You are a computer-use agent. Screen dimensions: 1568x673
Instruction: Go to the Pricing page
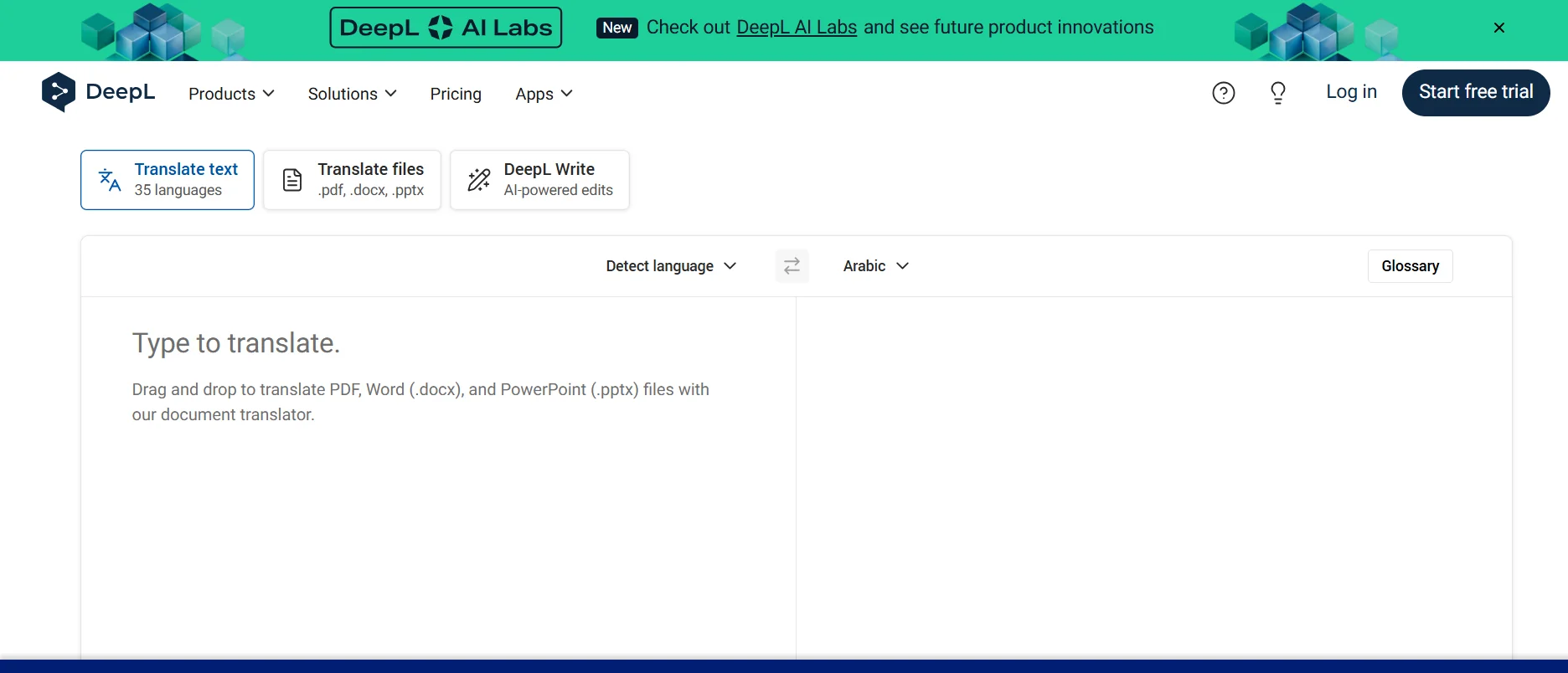456,94
